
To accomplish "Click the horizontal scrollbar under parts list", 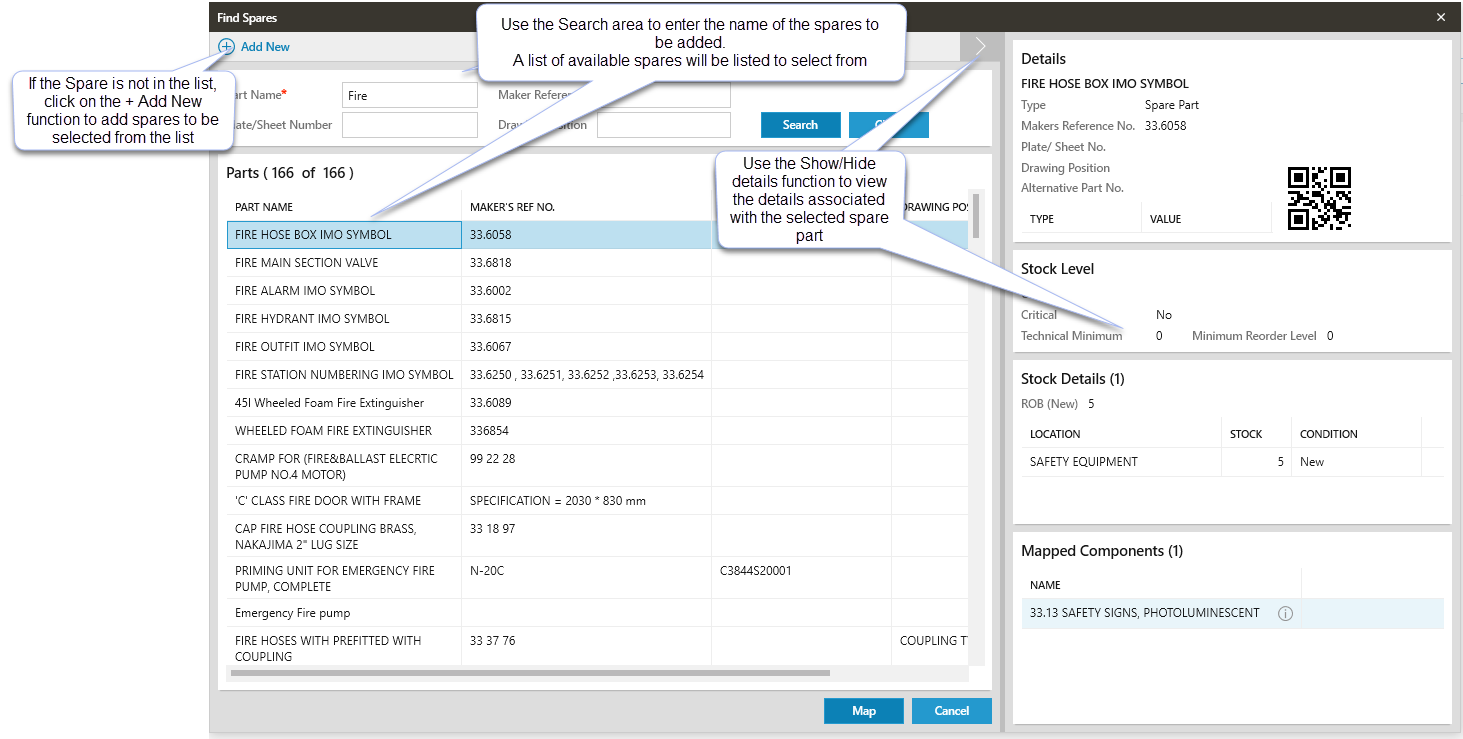I will coord(530,673).
